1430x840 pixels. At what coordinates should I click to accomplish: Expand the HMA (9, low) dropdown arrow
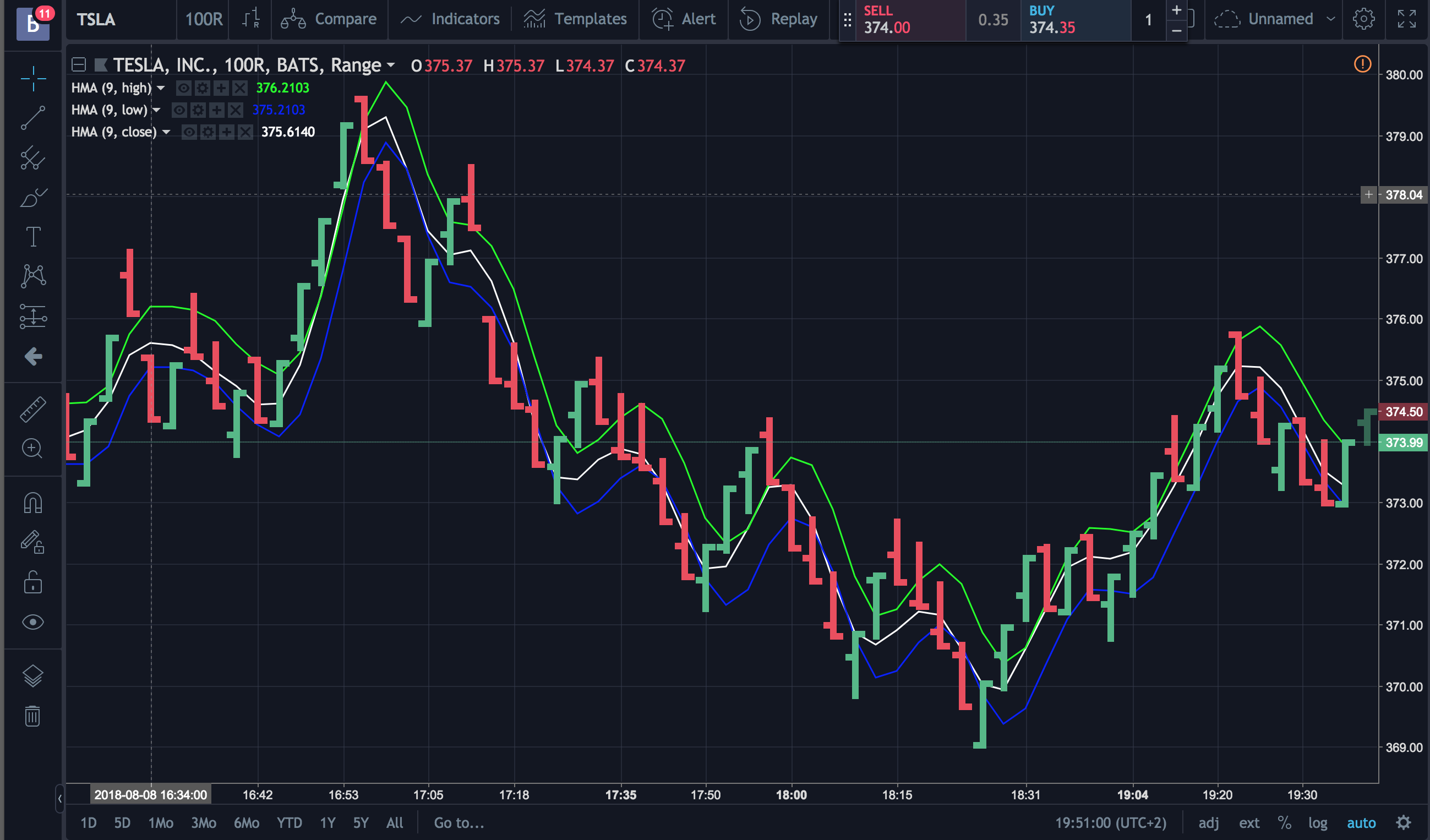pos(157,110)
